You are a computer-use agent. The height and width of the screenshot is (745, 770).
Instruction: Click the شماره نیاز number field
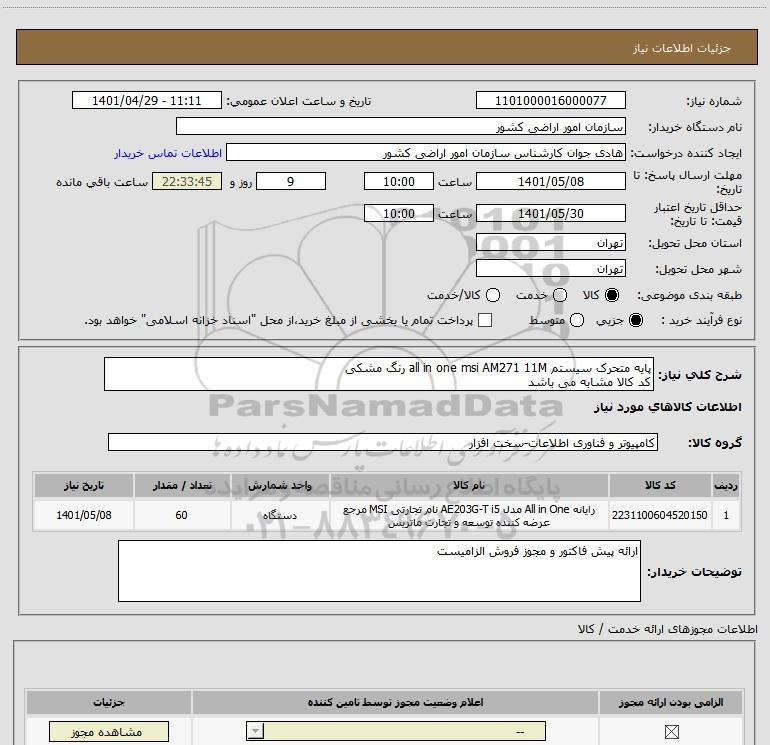(x=550, y=100)
